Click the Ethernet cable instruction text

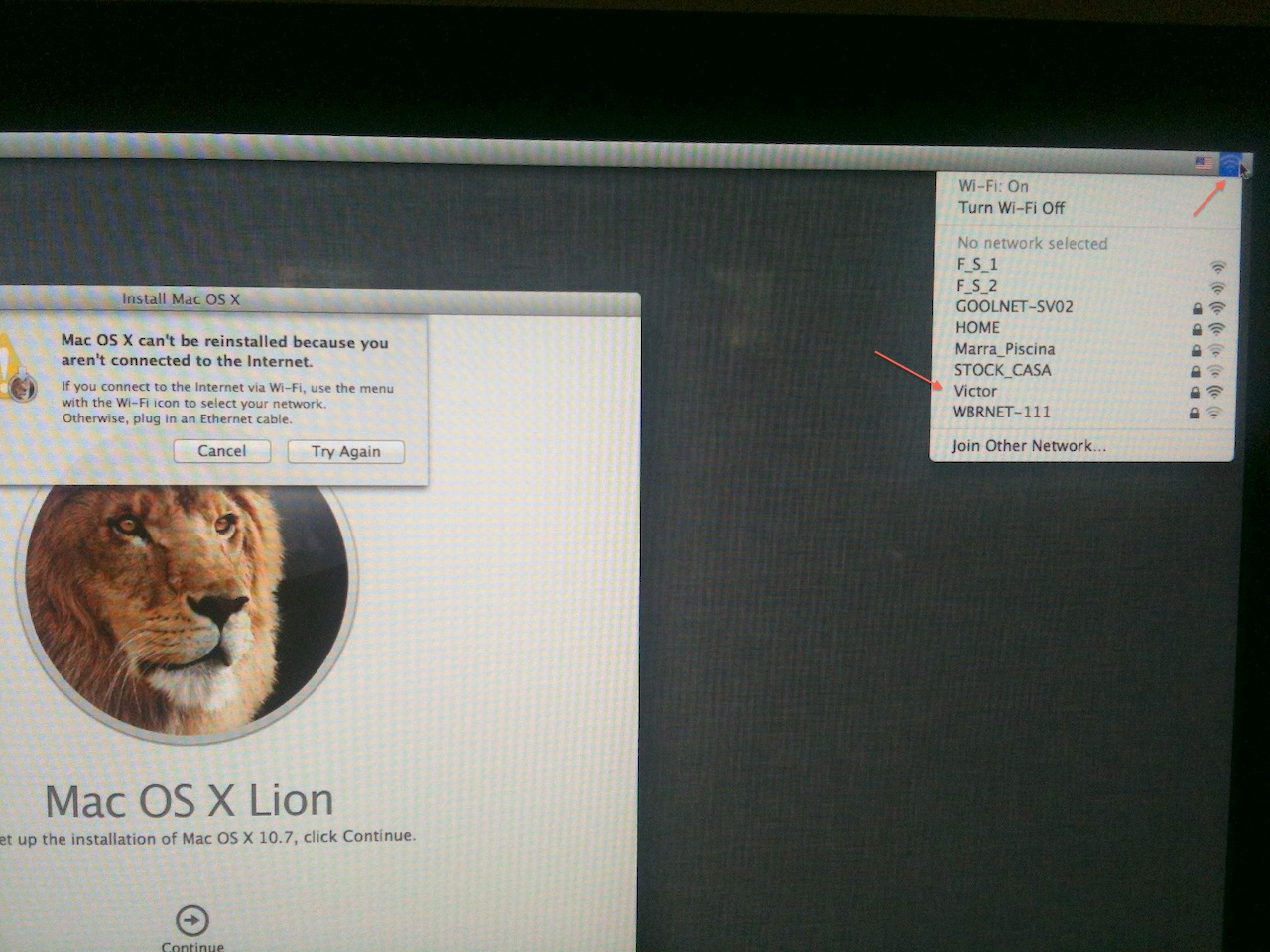click(x=178, y=419)
